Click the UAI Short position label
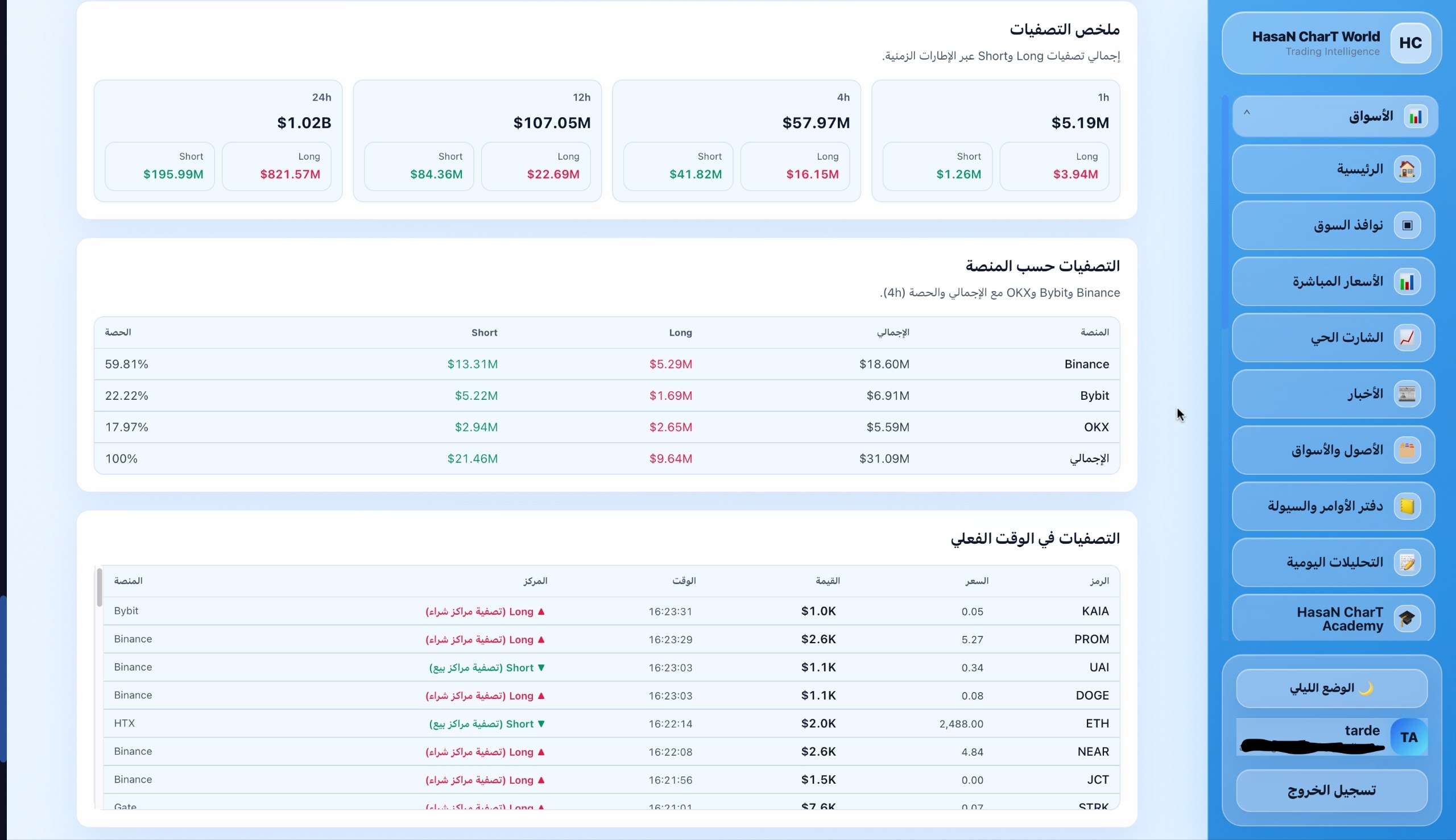The image size is (1456, 840). coord(487,668)
